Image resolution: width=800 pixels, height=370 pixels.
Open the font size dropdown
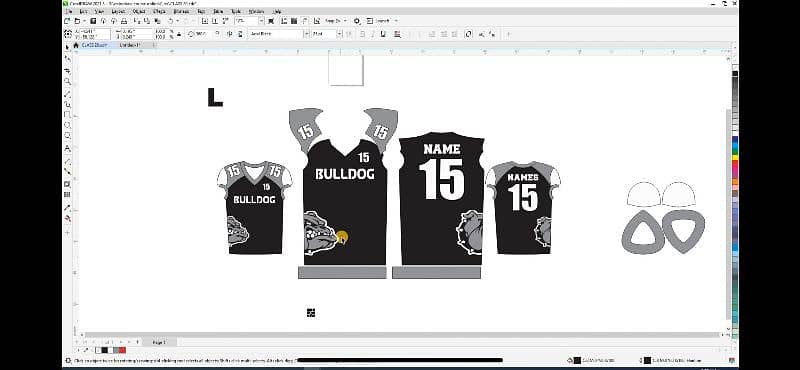click(x=339, y=34)
